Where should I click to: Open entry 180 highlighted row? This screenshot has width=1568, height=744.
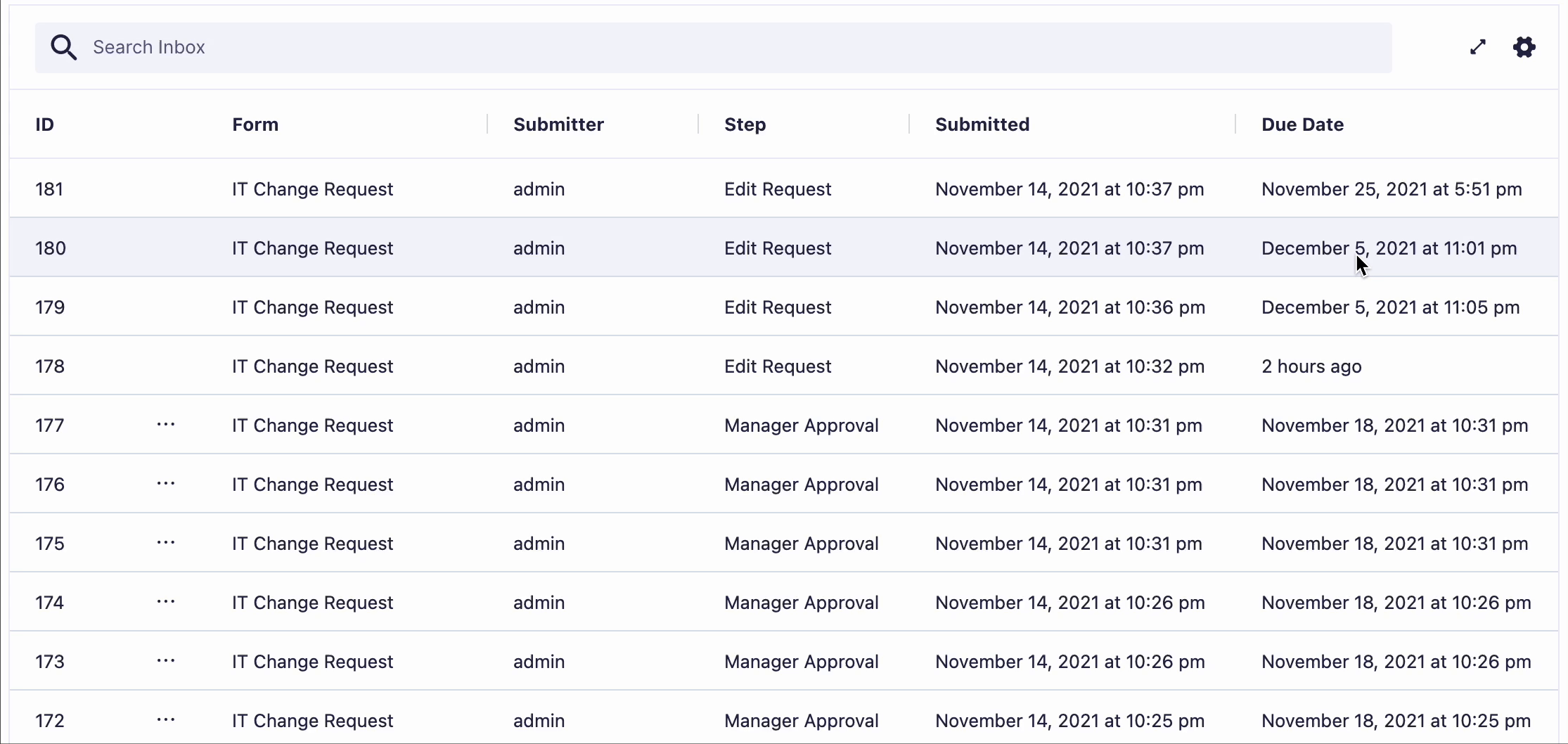click(x=312, y=248)
